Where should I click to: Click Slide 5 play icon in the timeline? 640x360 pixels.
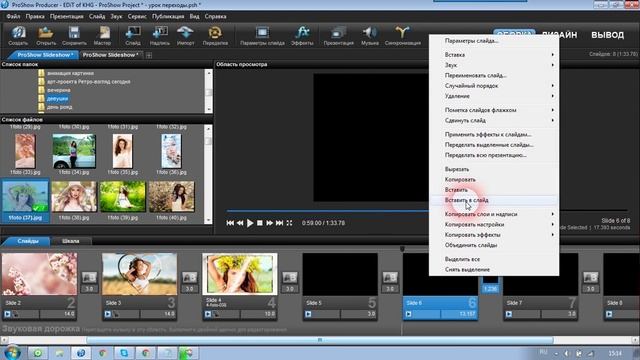308,314
